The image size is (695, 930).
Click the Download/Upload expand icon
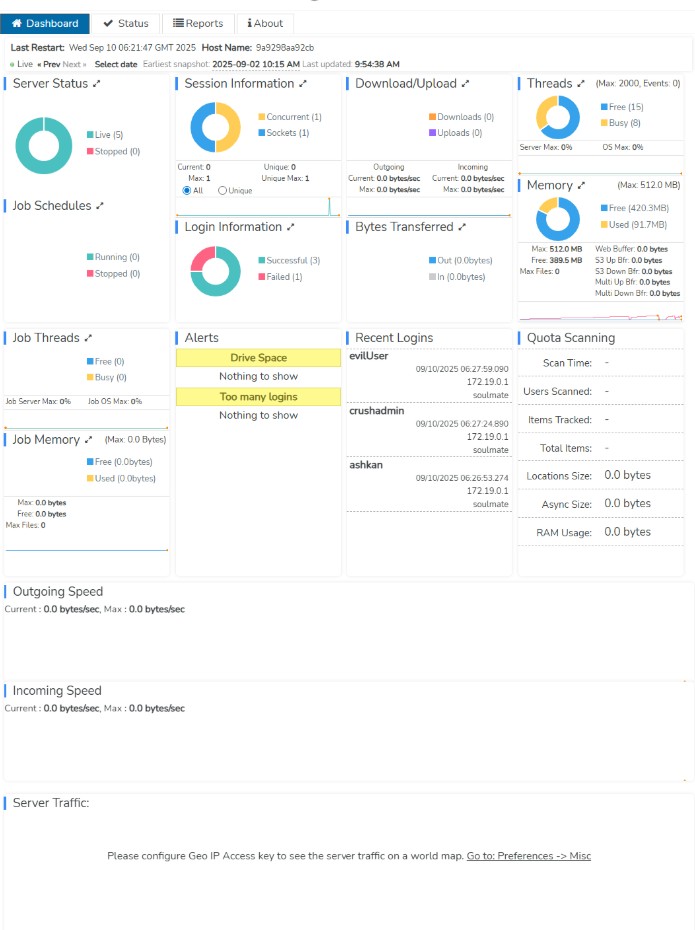click(x=465, y=84)
